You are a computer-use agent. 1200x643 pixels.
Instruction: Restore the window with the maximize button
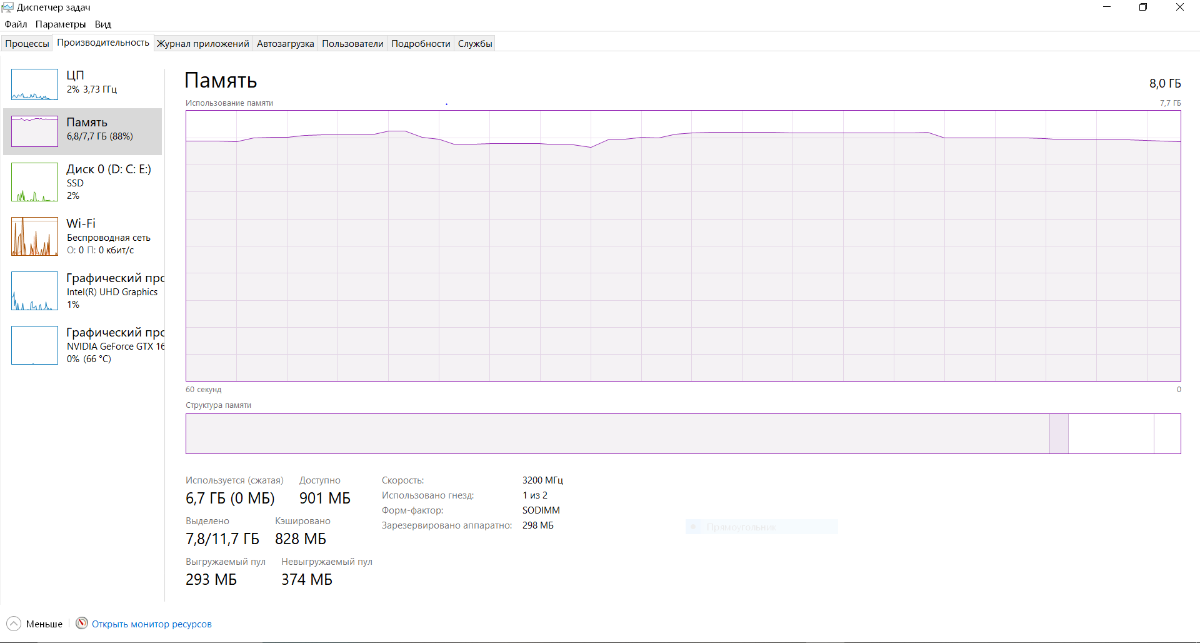[x=1143, y=7]
